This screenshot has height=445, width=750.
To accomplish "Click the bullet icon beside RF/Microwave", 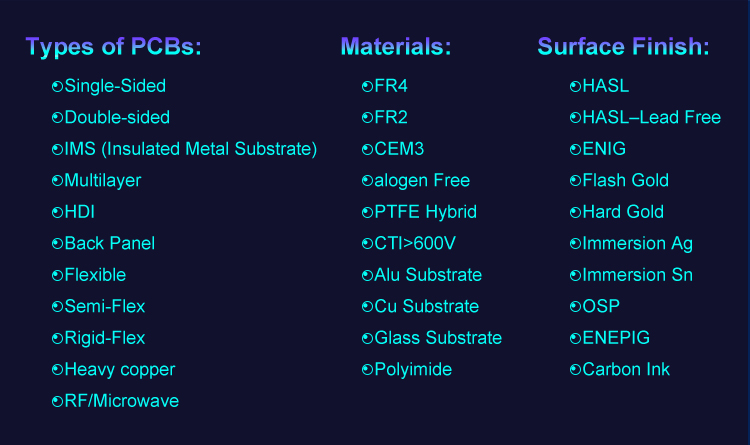I will click(x=57, y=401).
